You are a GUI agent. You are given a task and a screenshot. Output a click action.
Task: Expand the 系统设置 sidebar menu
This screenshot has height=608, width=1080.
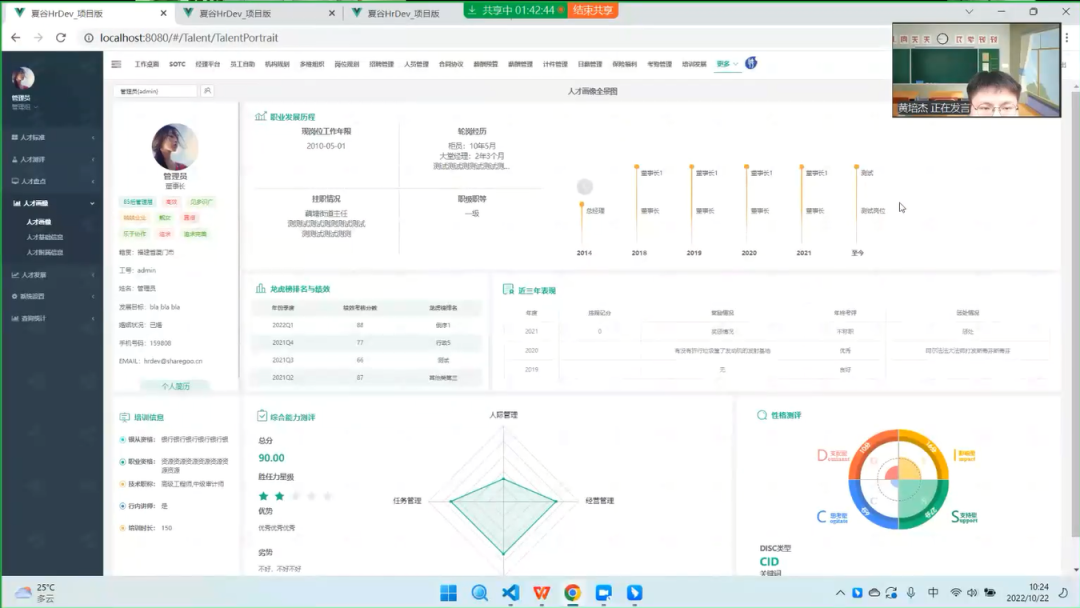pos(52,297)
